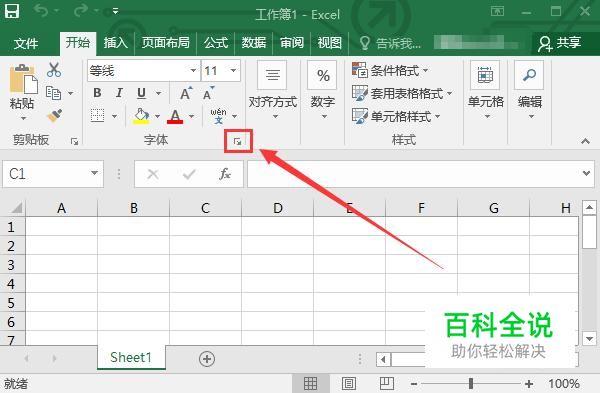Viewport: 600px width, 393px height.
Task: Adjust the zoom slider handle
Action: coord(471,383)
